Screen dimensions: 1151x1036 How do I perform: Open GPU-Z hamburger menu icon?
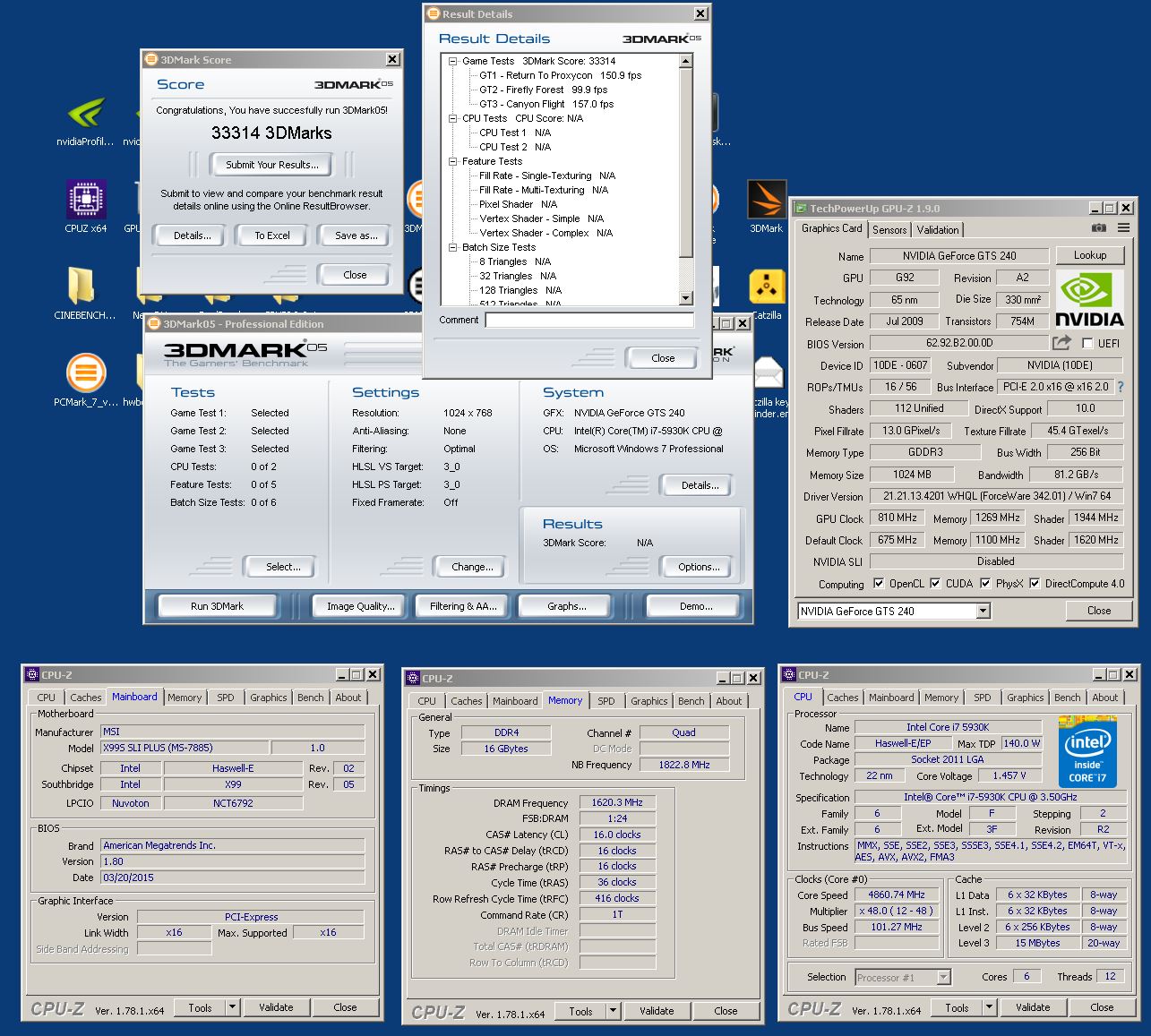point(1123,228)
